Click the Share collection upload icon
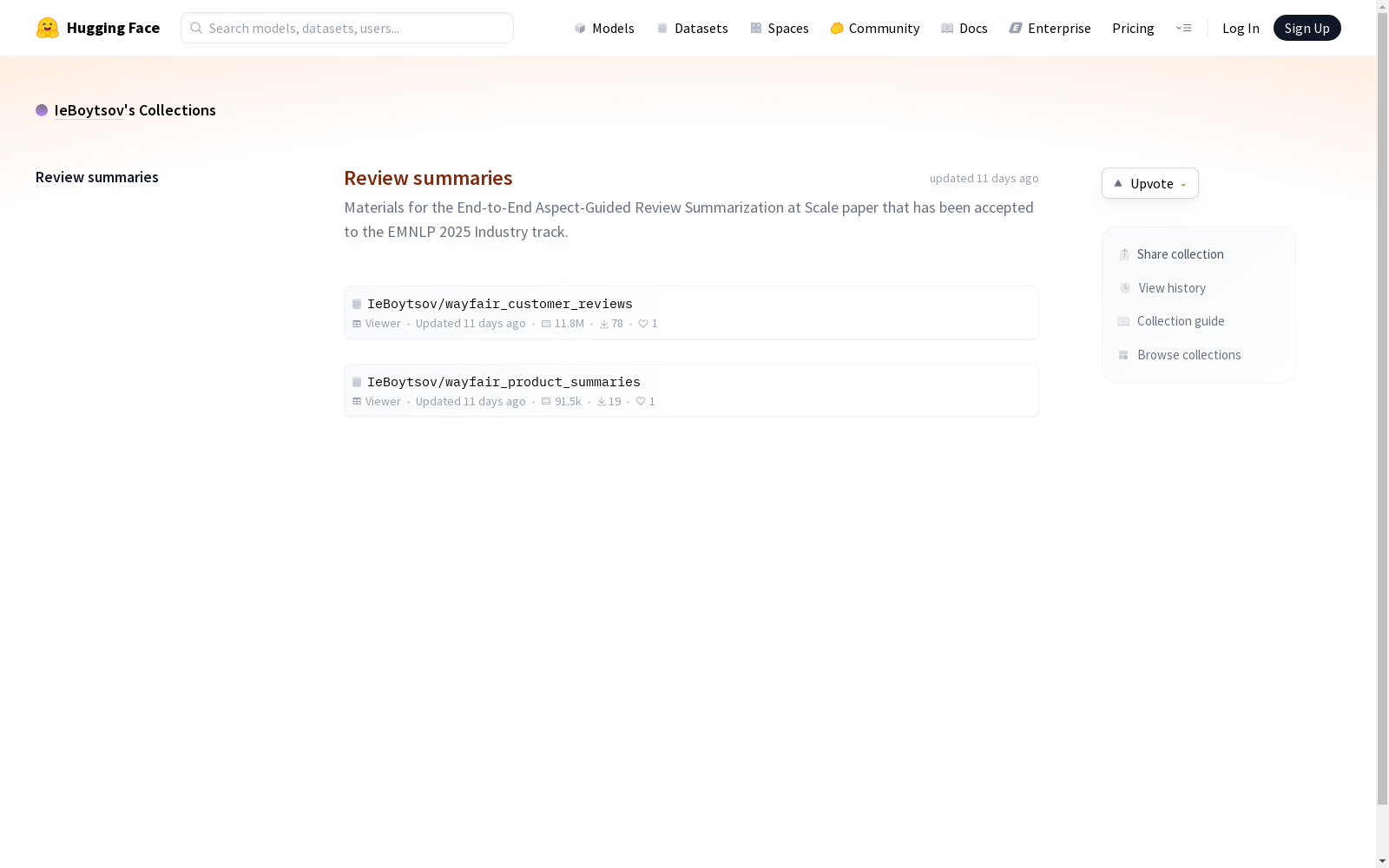This screenshot has width=1389, height=868. (x=1124, y=254)
